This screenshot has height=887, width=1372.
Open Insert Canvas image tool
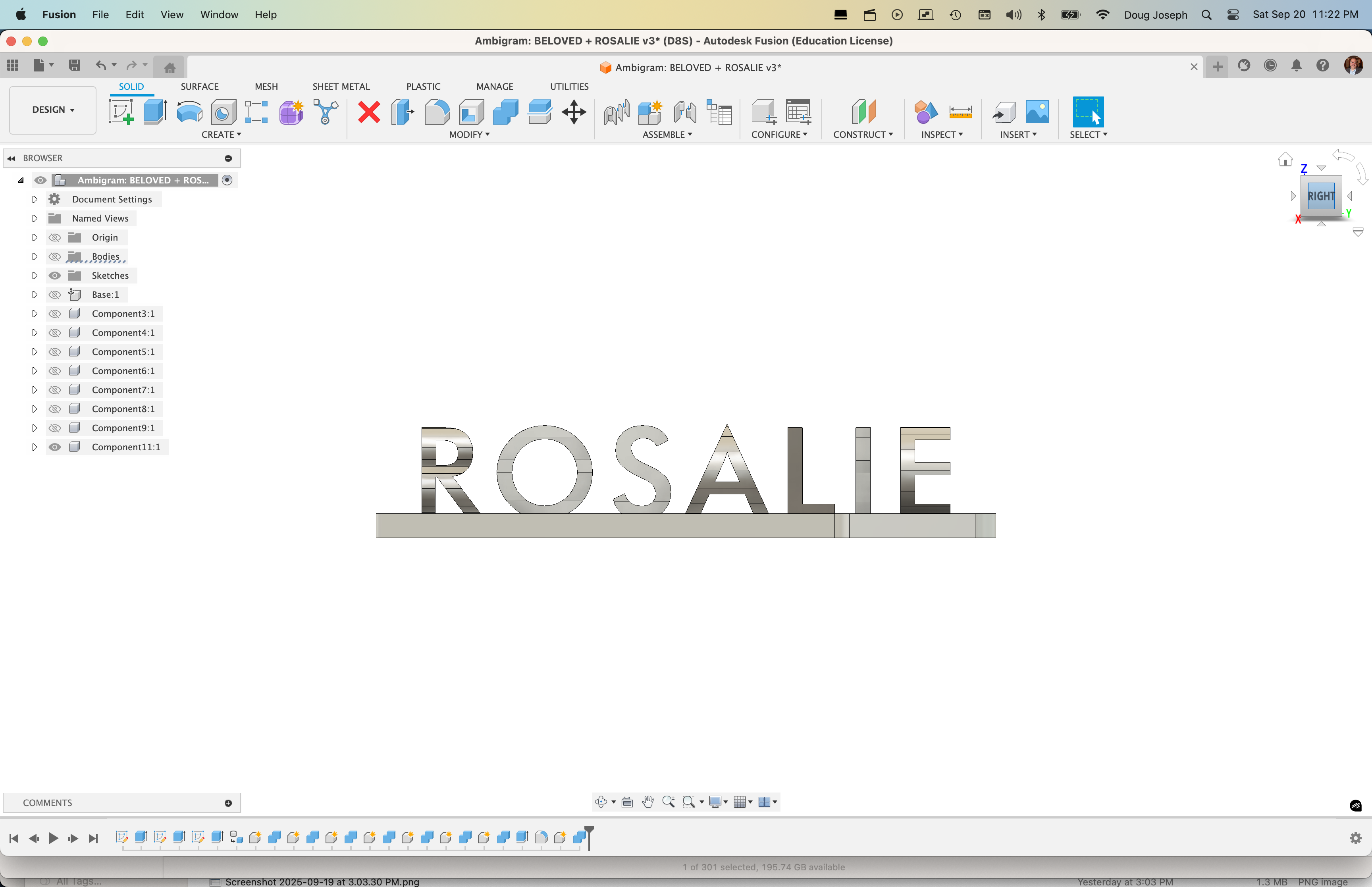(x=1037, y=112)
